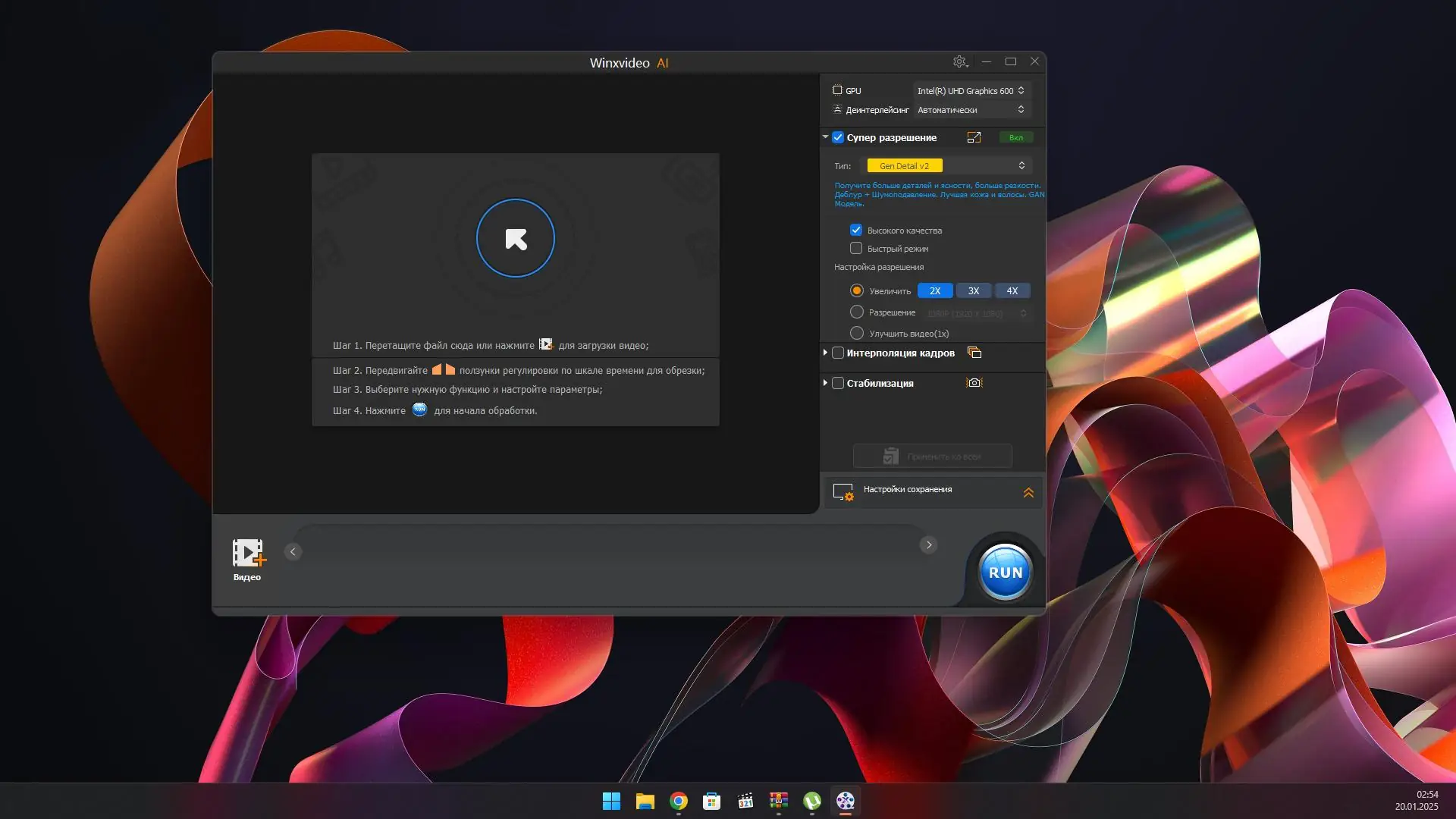1456x819 pixels.
Task: Open File Explorer from the taskbar
Action: pos(645,801)
